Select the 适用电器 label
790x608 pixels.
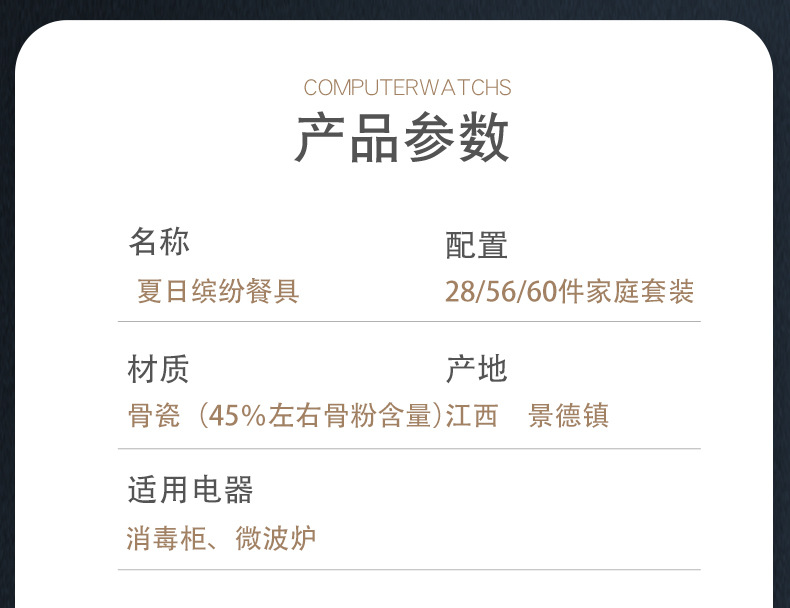pos(190,490)
